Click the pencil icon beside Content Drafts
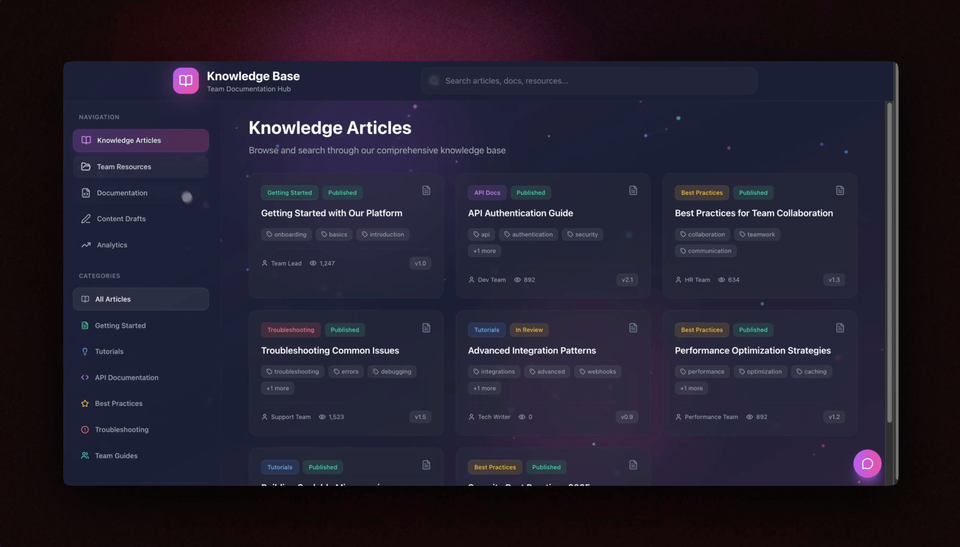 86,219
